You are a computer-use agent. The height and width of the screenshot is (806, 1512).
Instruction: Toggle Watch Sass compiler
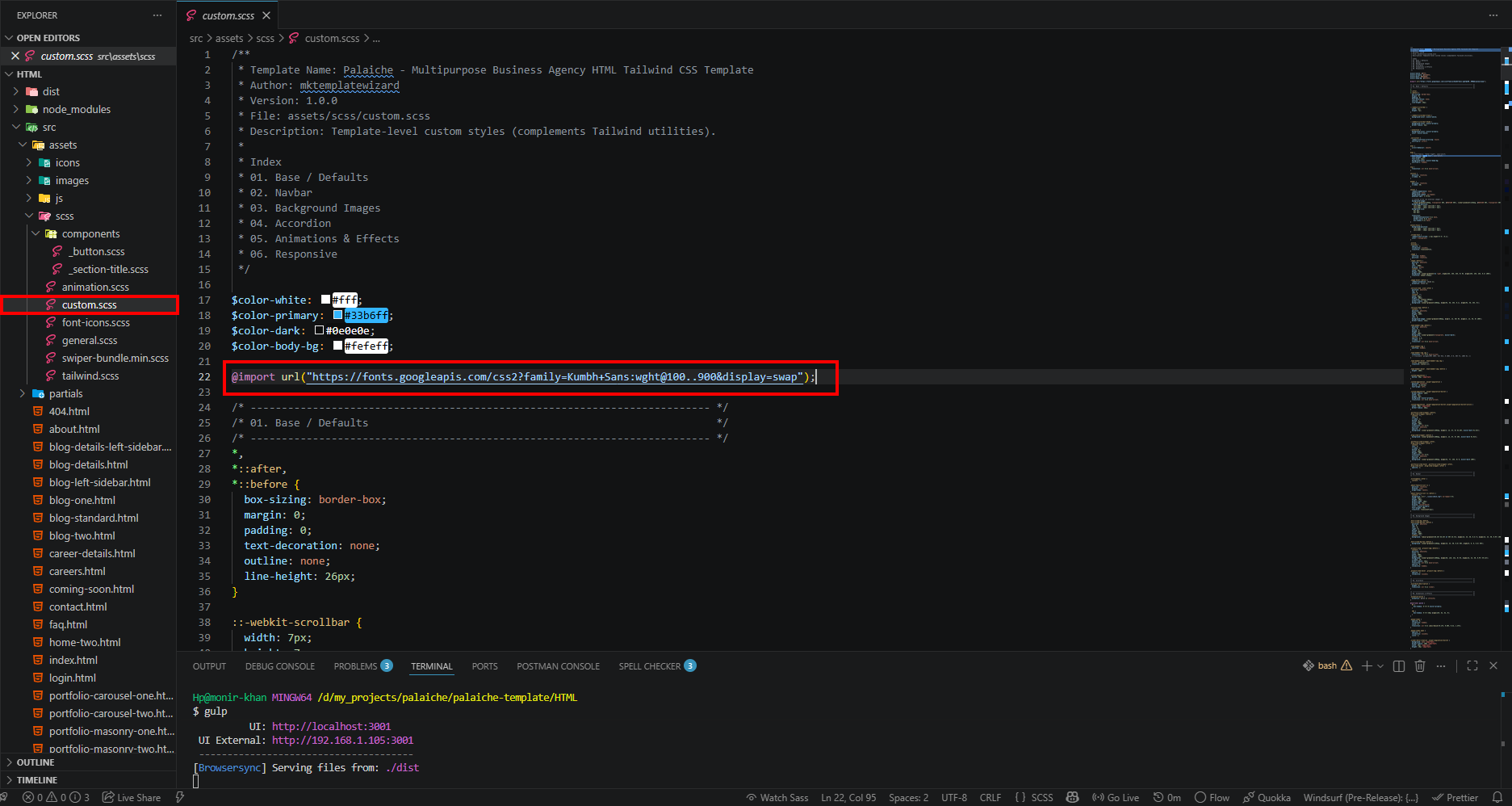point(777,797)
